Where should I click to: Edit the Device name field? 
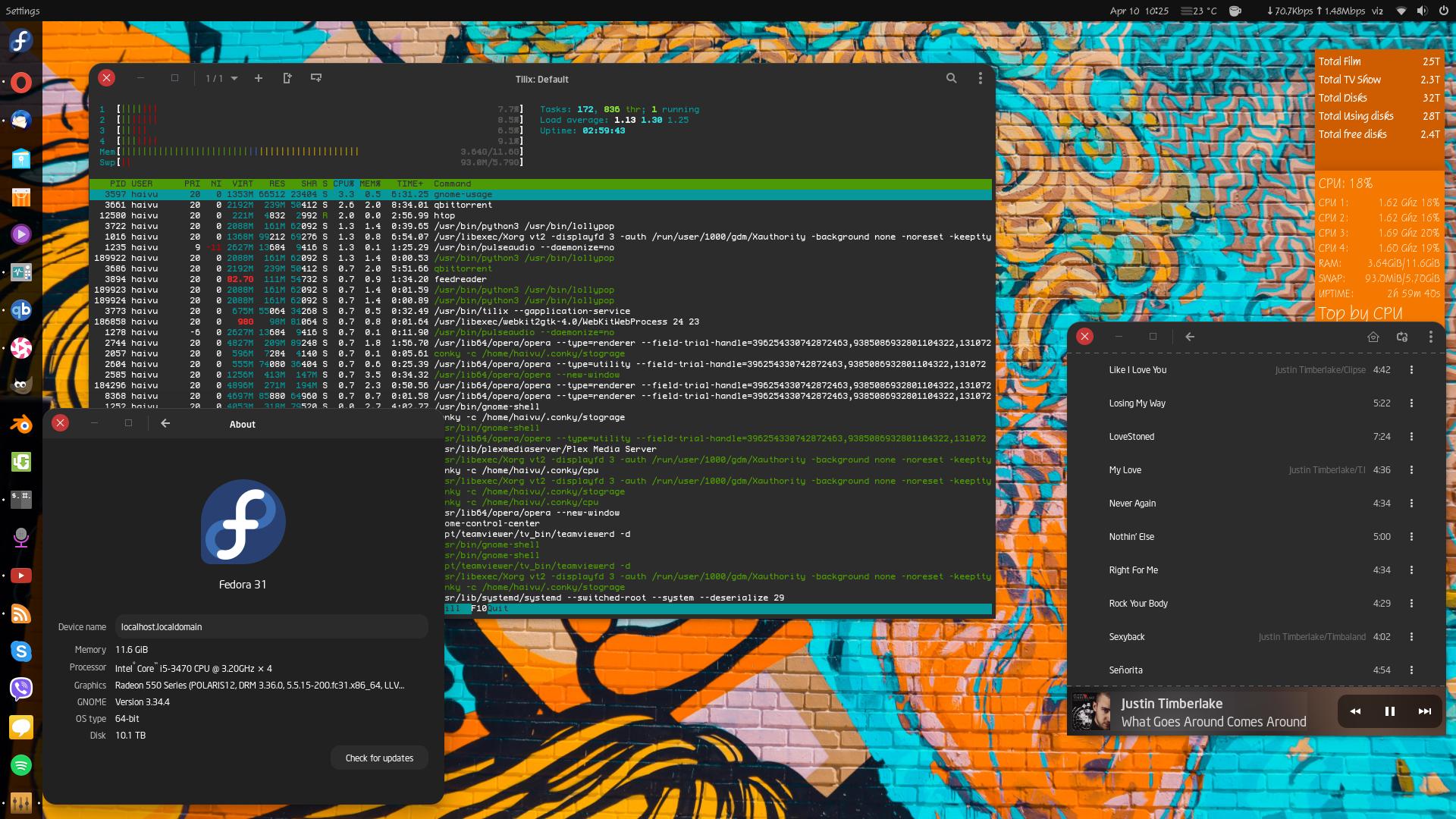point(271,627)
